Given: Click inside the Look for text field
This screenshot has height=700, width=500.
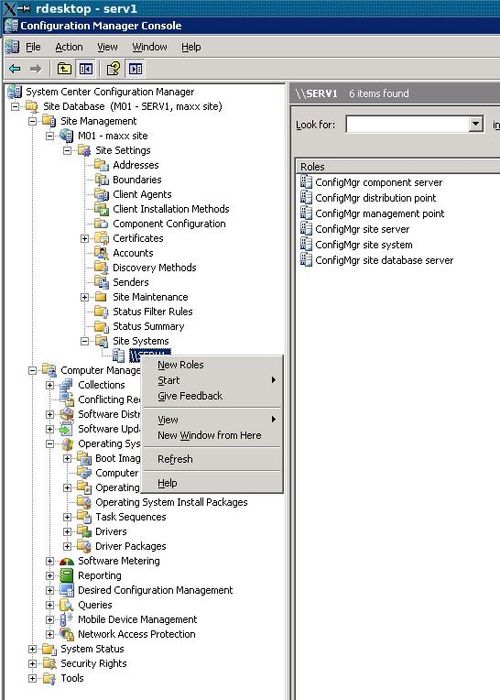Looking at the screenshot, I should [408, 124].
